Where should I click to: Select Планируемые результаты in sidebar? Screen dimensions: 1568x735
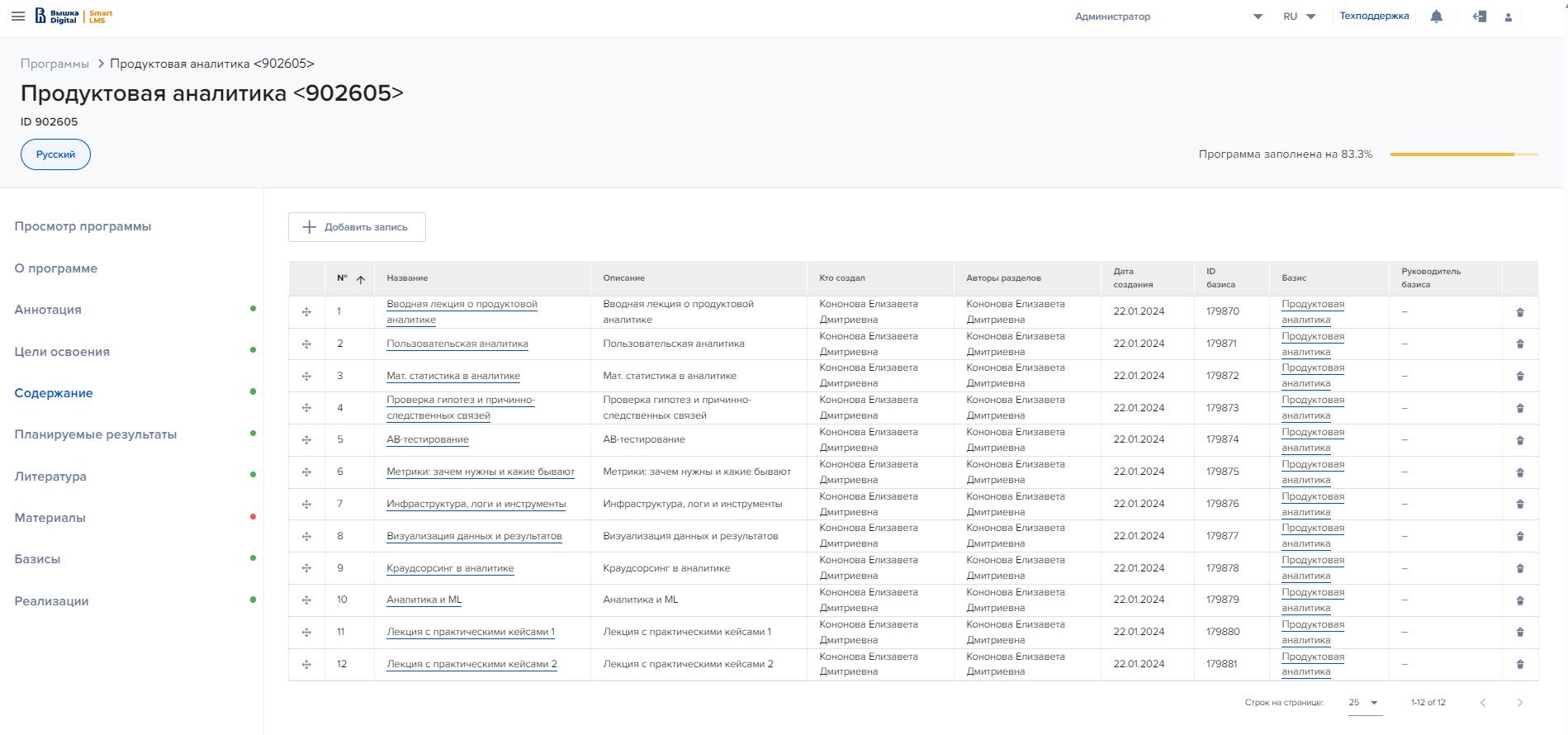tap(96, 434)
